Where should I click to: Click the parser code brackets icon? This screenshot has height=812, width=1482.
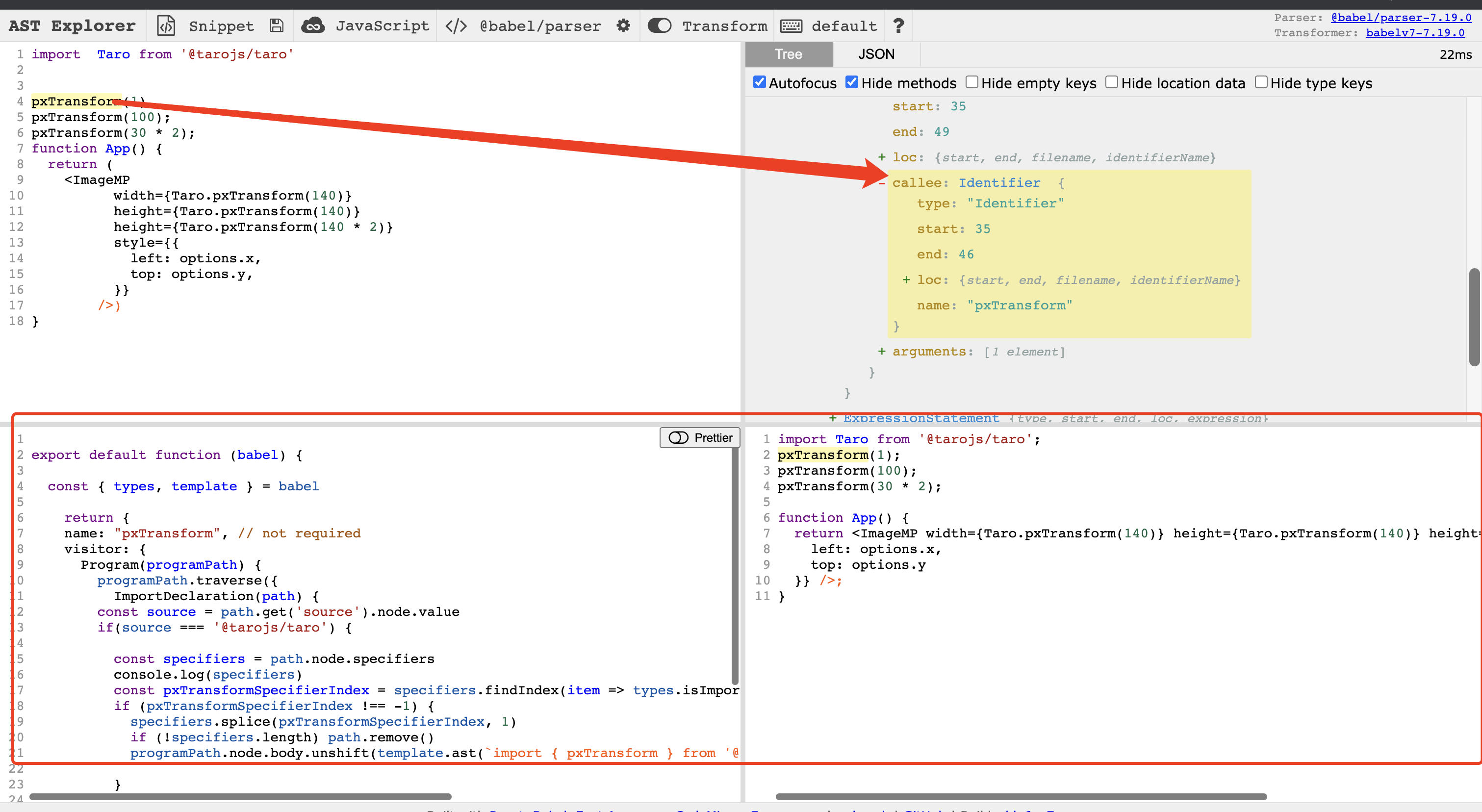[456, 26]
